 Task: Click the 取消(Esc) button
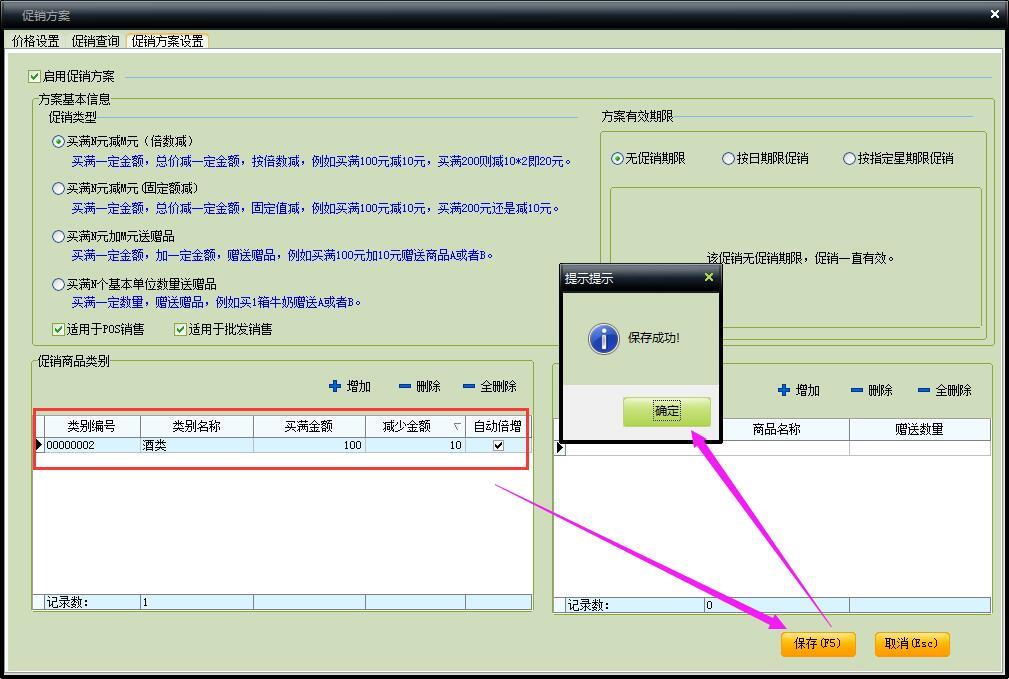(x=912, y=643)
